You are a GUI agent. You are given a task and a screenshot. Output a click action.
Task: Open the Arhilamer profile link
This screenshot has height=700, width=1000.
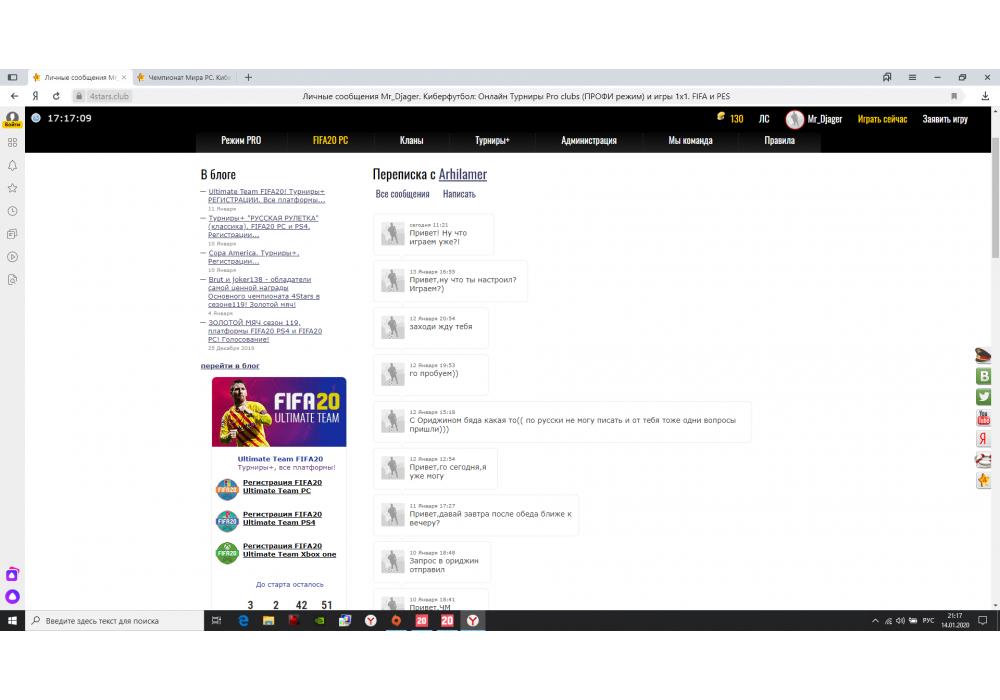coord(463,174)
